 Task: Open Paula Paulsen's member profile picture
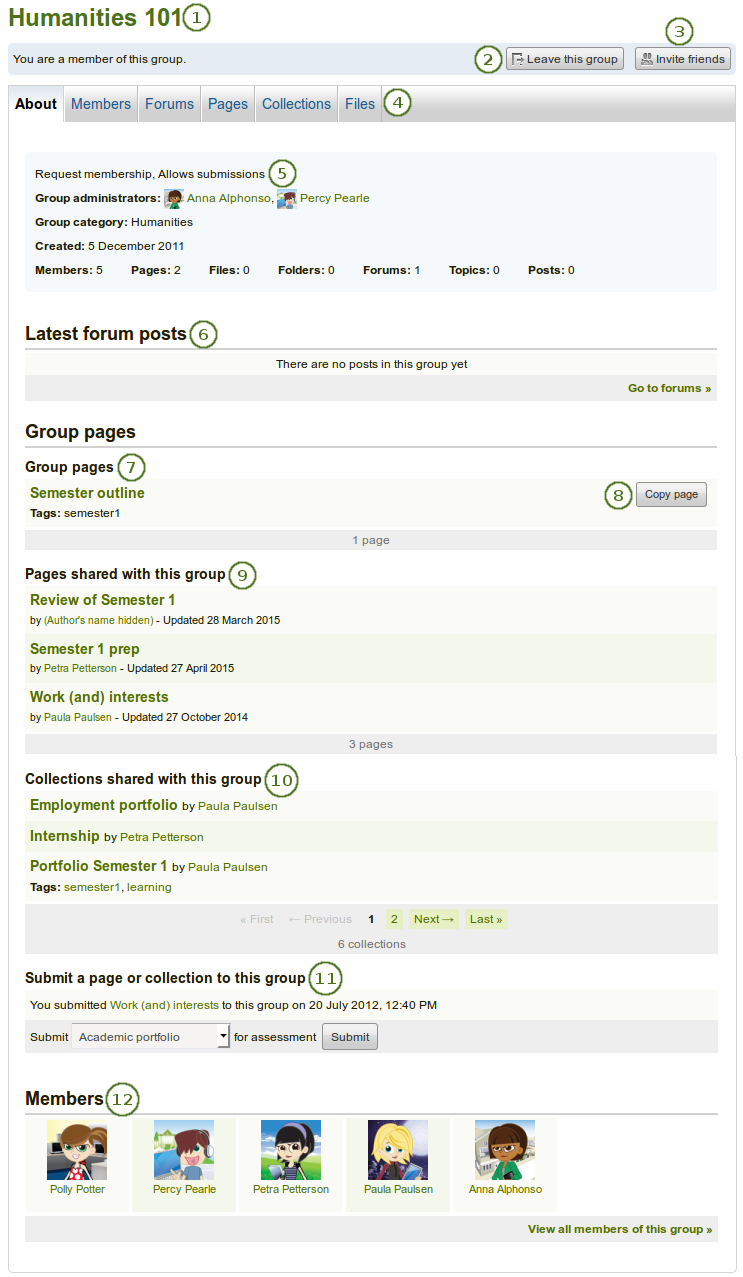coord(398,1150)
